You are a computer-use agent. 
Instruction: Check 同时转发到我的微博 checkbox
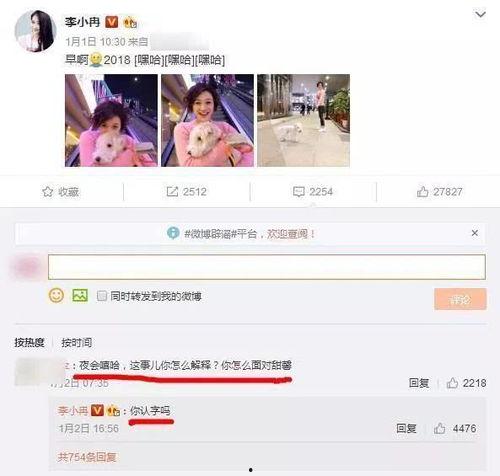point(101,296)
